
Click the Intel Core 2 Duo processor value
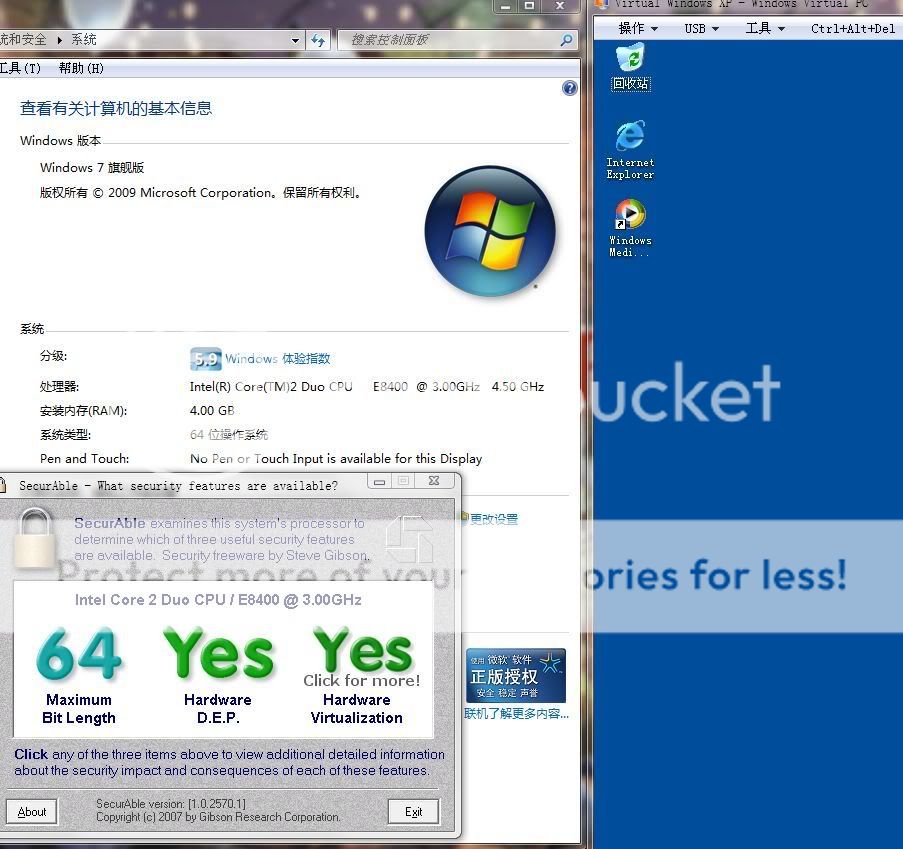pos(367,386)
